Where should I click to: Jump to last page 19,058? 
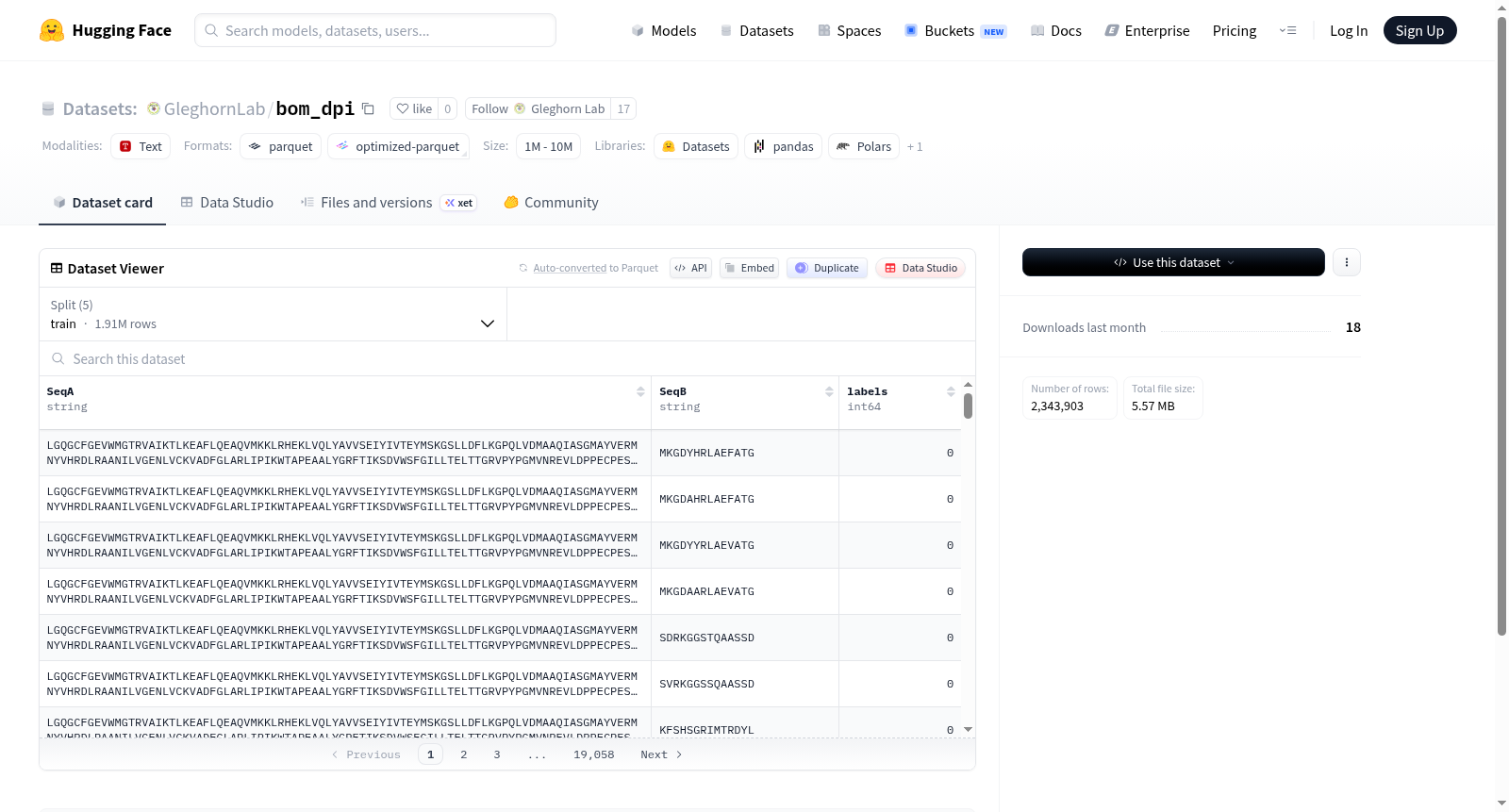click(x=594, y=754)
